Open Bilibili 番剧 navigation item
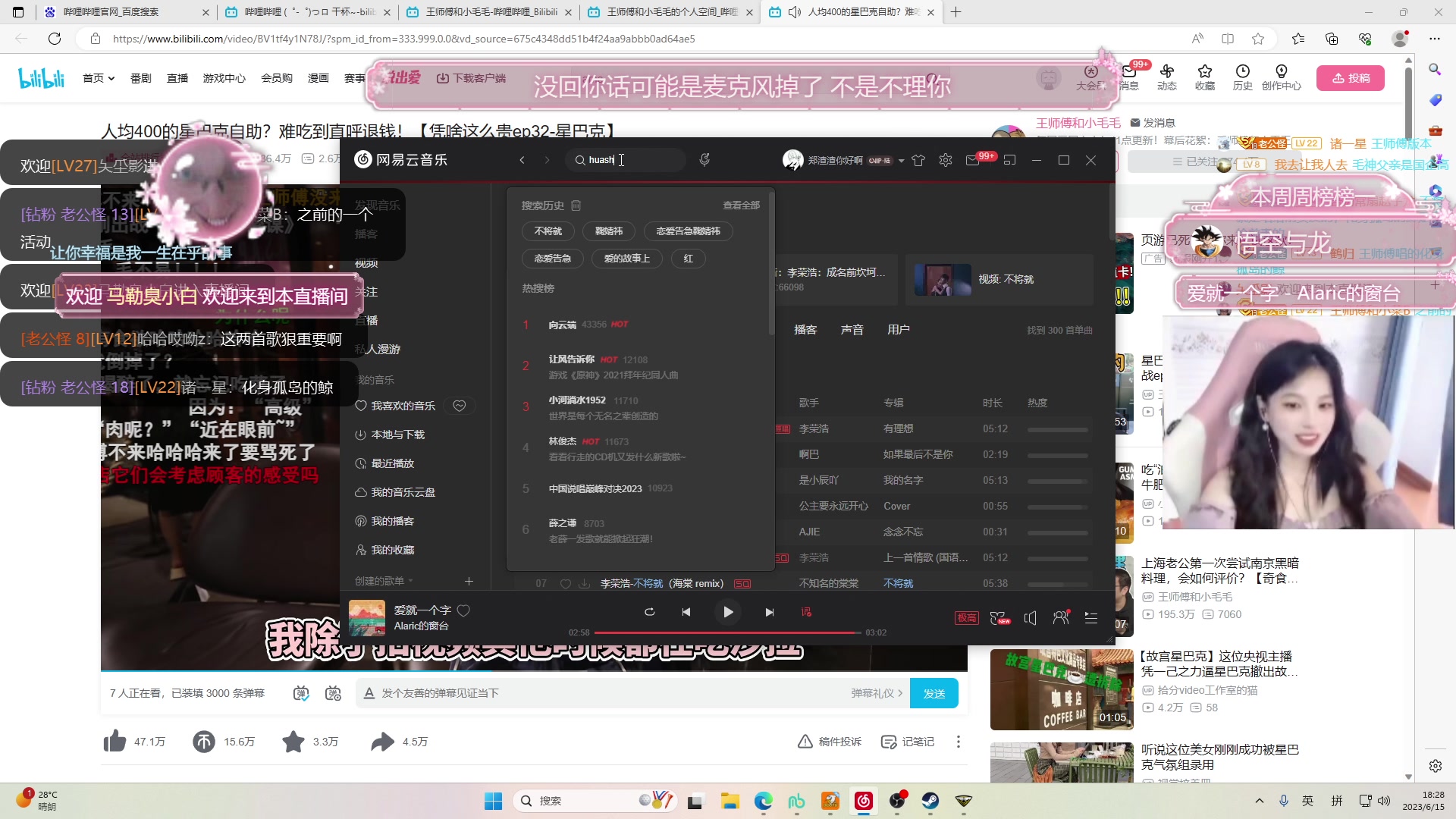Screen dimensions: 1456x819 point(141,78)
